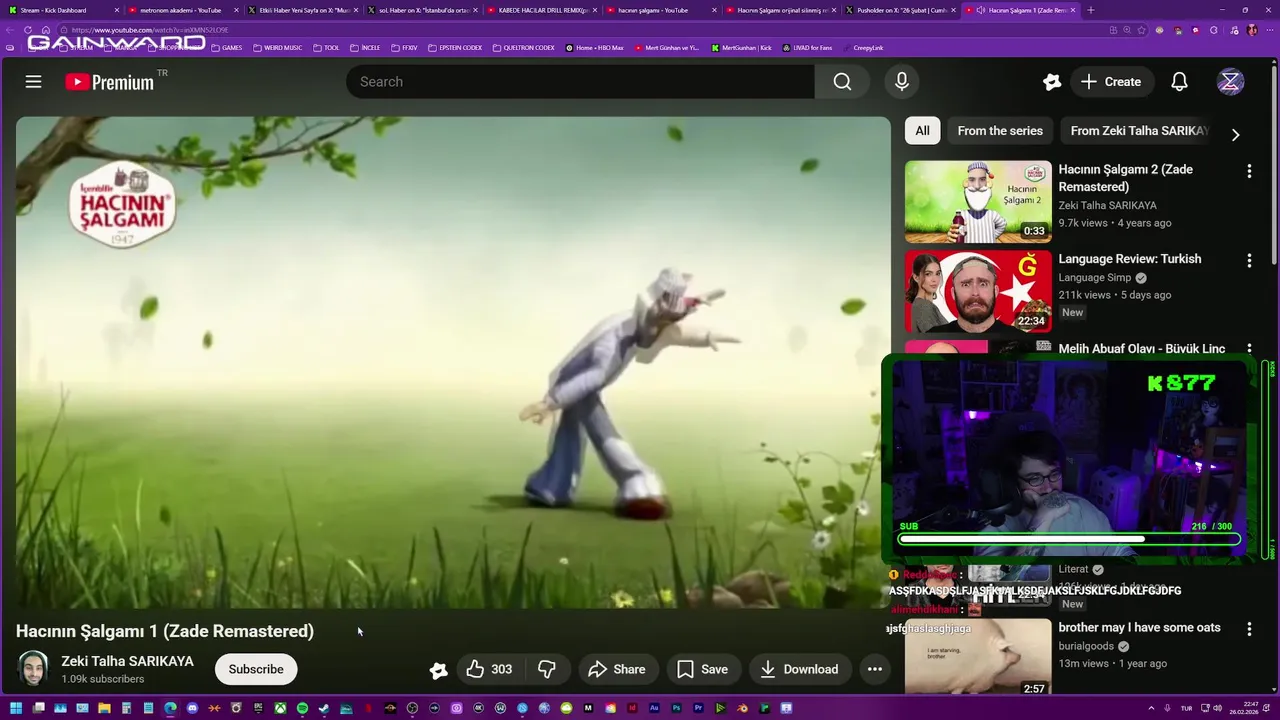
Task: Switch to hacının şalgamı - YouTube tab
Action: click(x=660, y=10)
